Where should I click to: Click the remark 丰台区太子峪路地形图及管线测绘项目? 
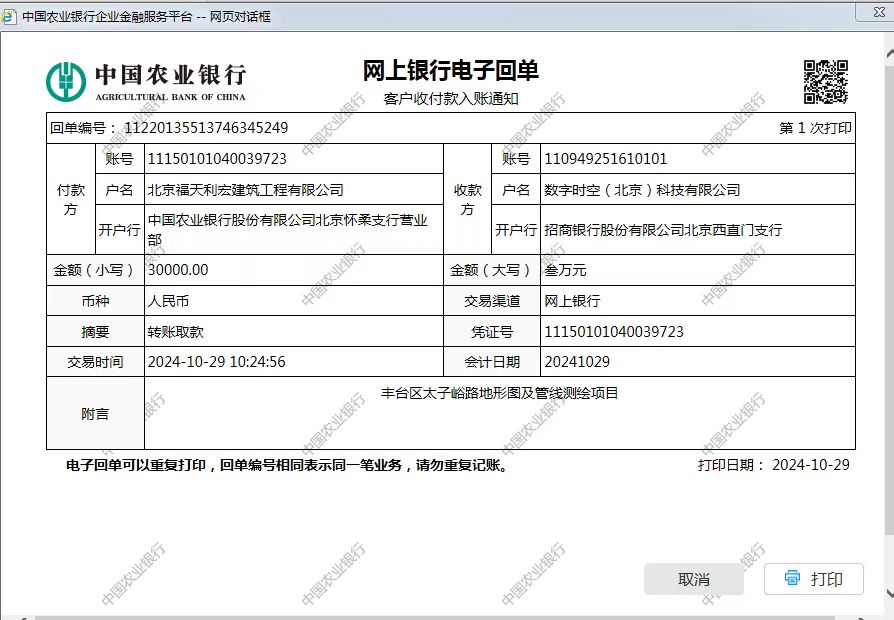pyautogui.click(x=499, y=393)
